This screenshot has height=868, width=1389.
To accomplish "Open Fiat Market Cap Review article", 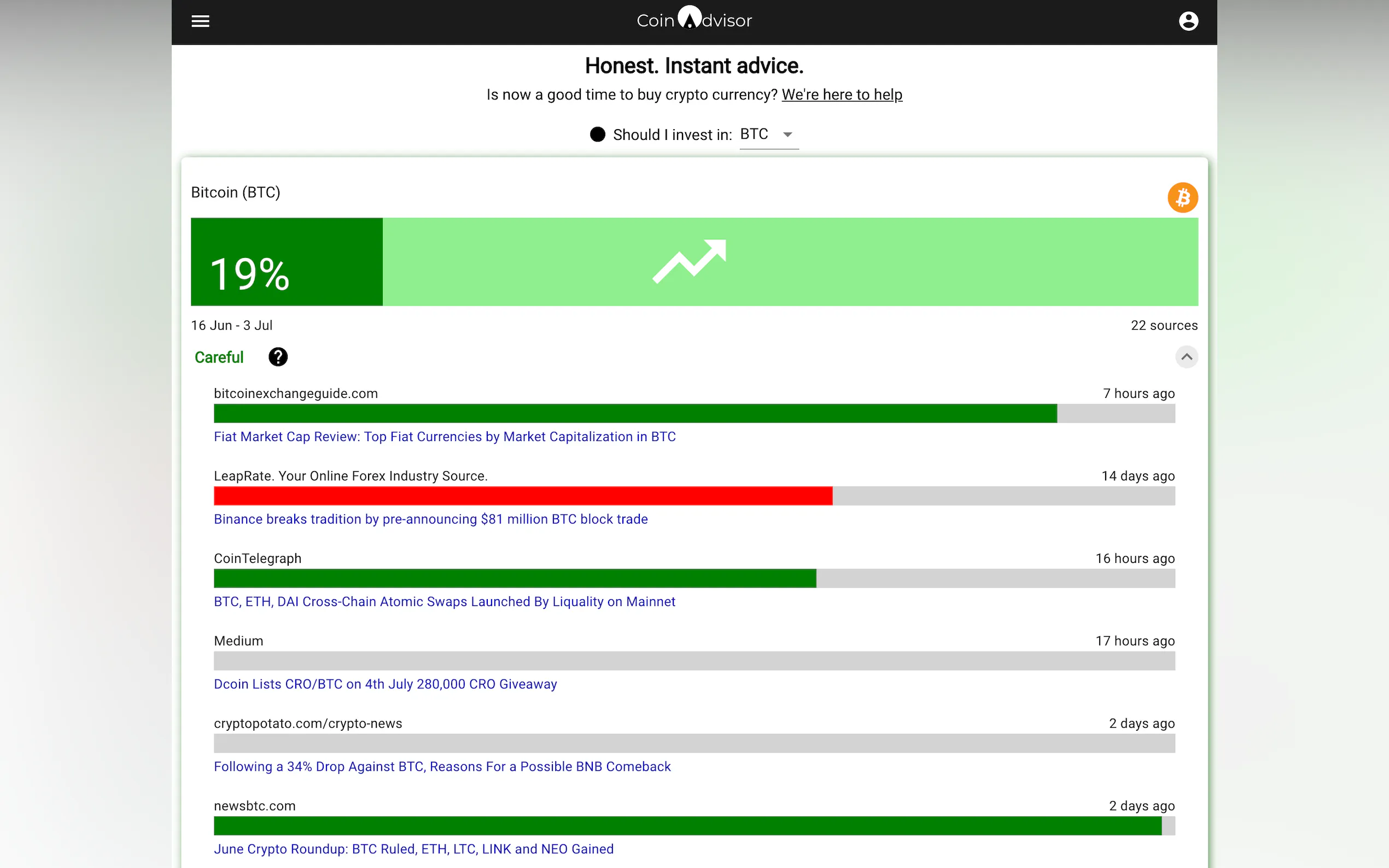I will pos(445,437).
